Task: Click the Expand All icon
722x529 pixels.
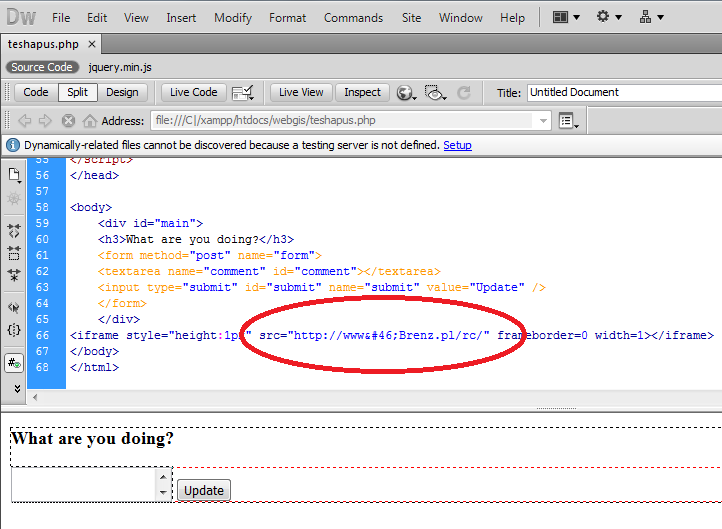Action: point(14,275)
